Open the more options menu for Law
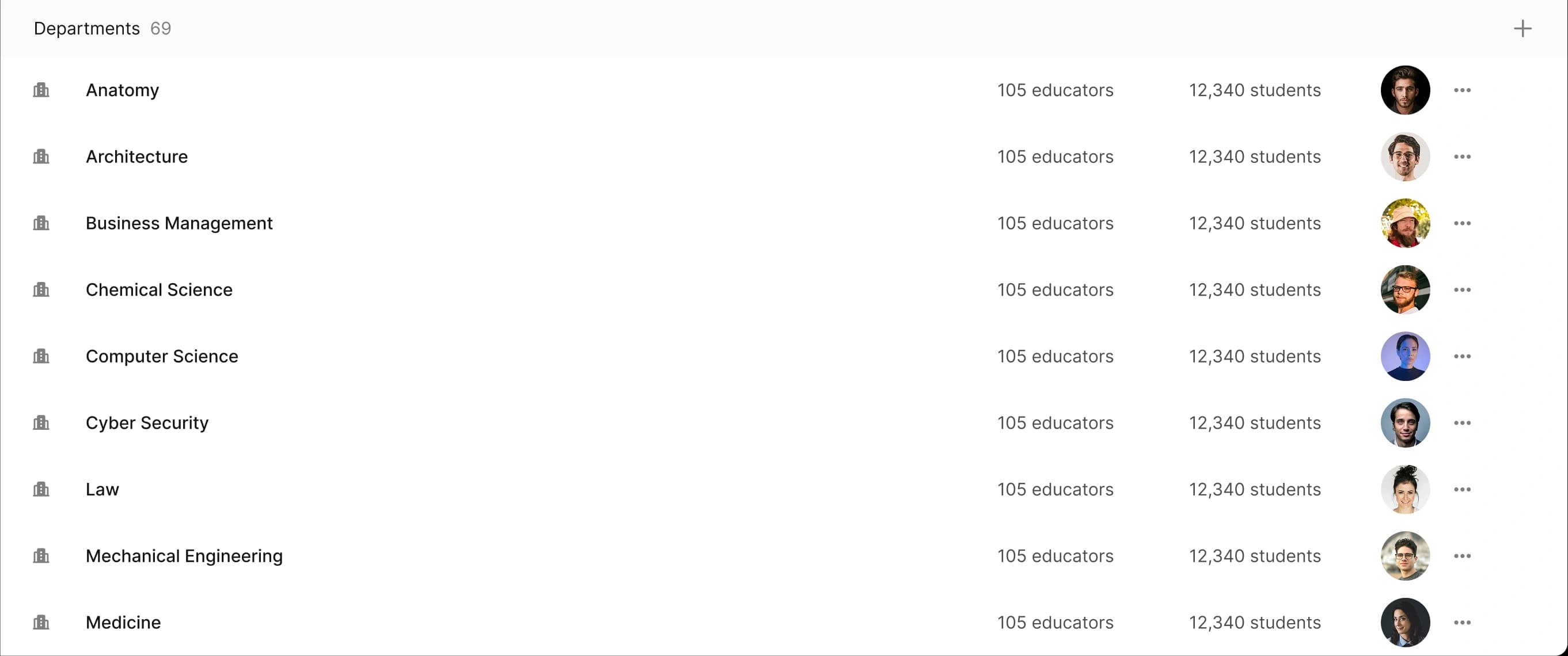This screenshot has height=656, width=1568. click(x=1462, y=489)
